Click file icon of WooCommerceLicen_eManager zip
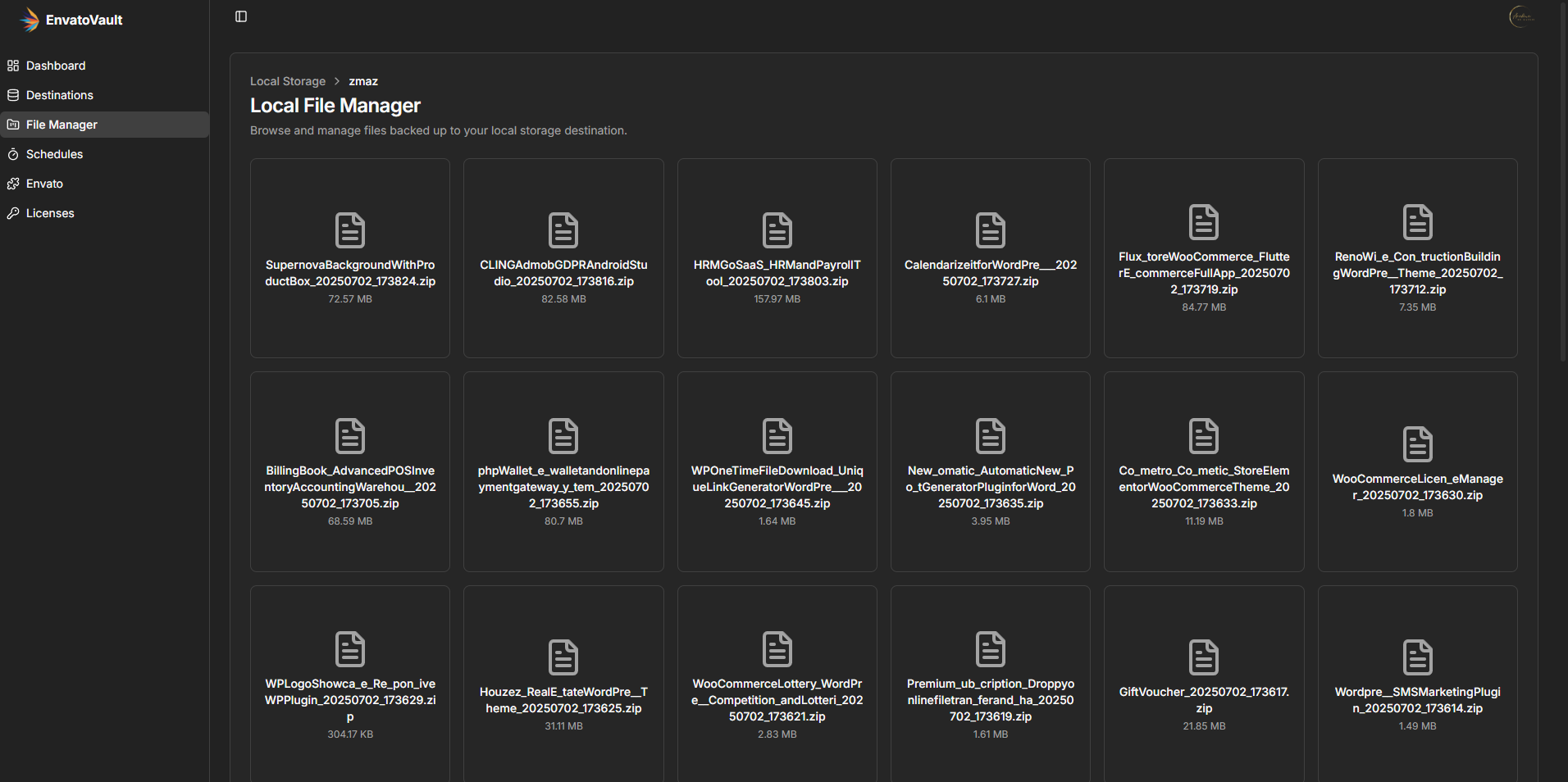 coord(1418,444)
